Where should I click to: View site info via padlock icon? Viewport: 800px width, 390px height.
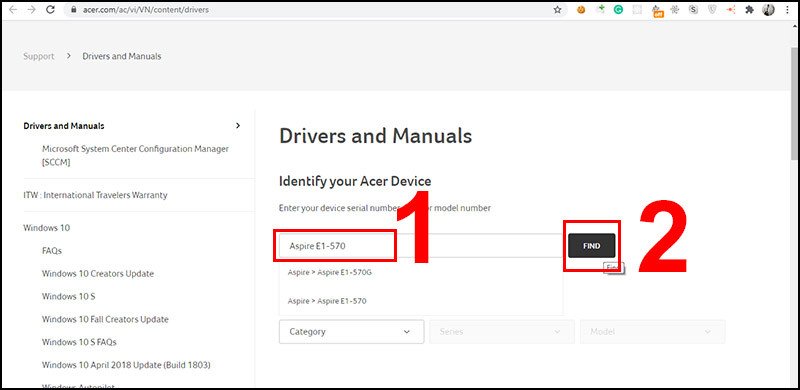click(74, 10)
